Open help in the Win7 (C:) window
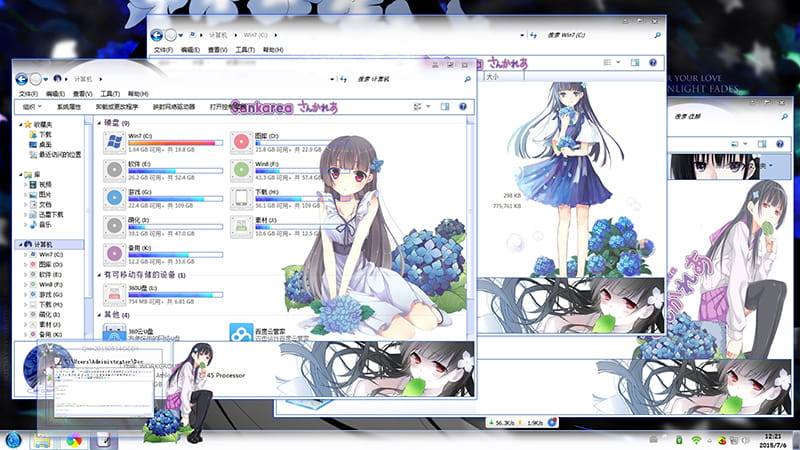 point(653,62)
